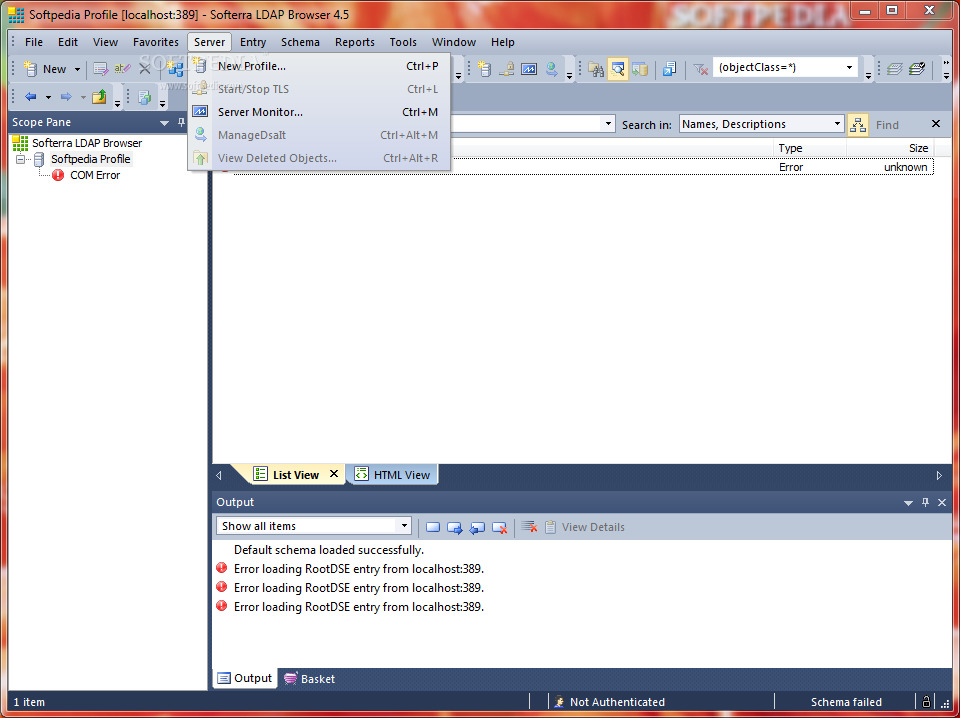
Task: Select the COM Error tree item
Action: click(x=95, y=175)
